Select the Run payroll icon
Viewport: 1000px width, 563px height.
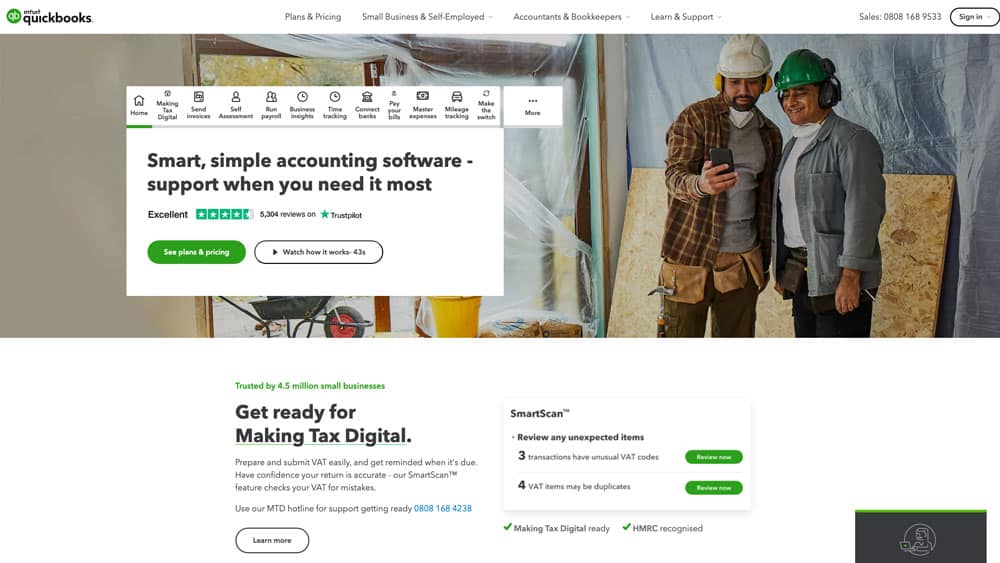(271, 97)
